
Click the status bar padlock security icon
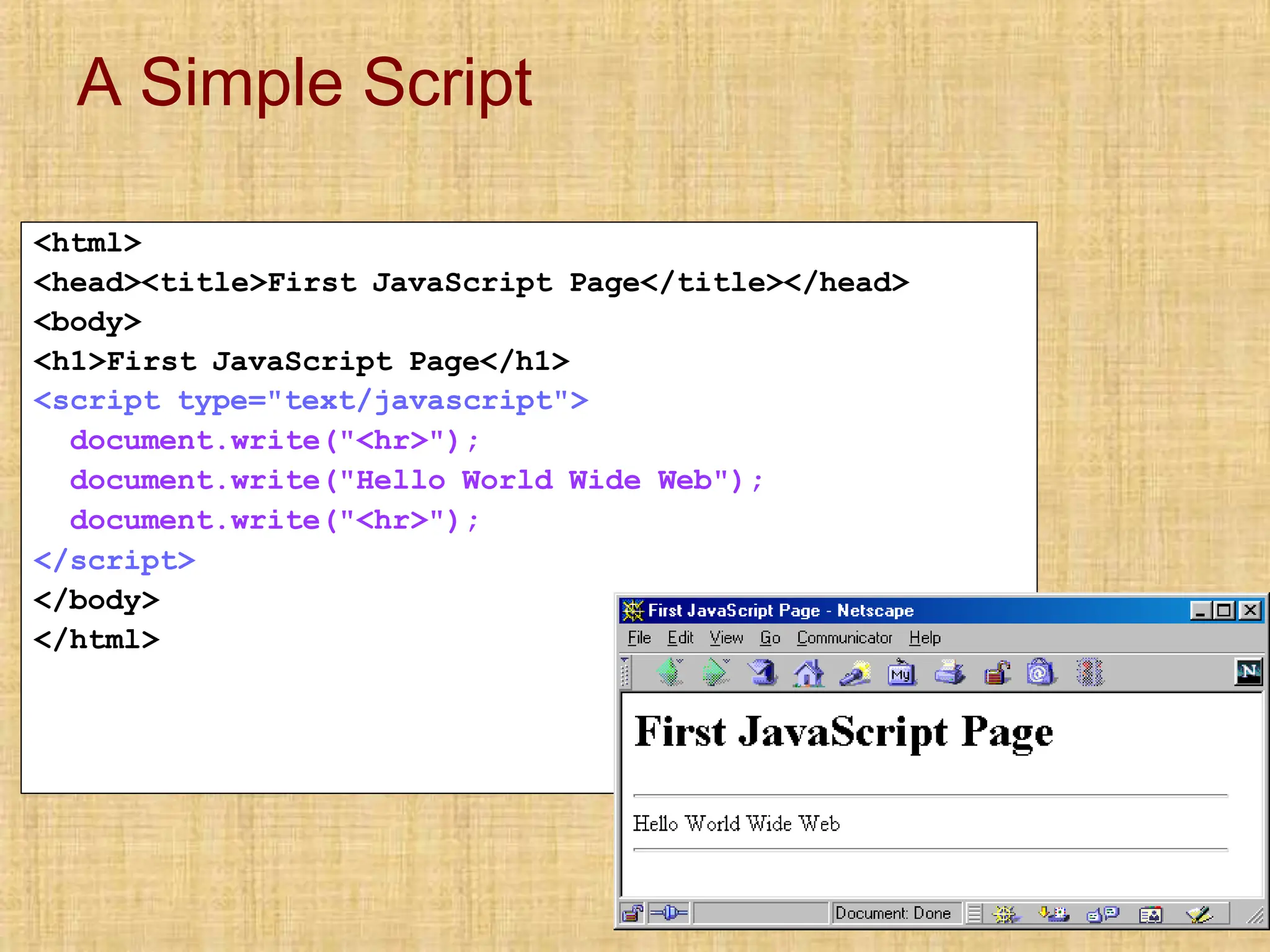633,913
